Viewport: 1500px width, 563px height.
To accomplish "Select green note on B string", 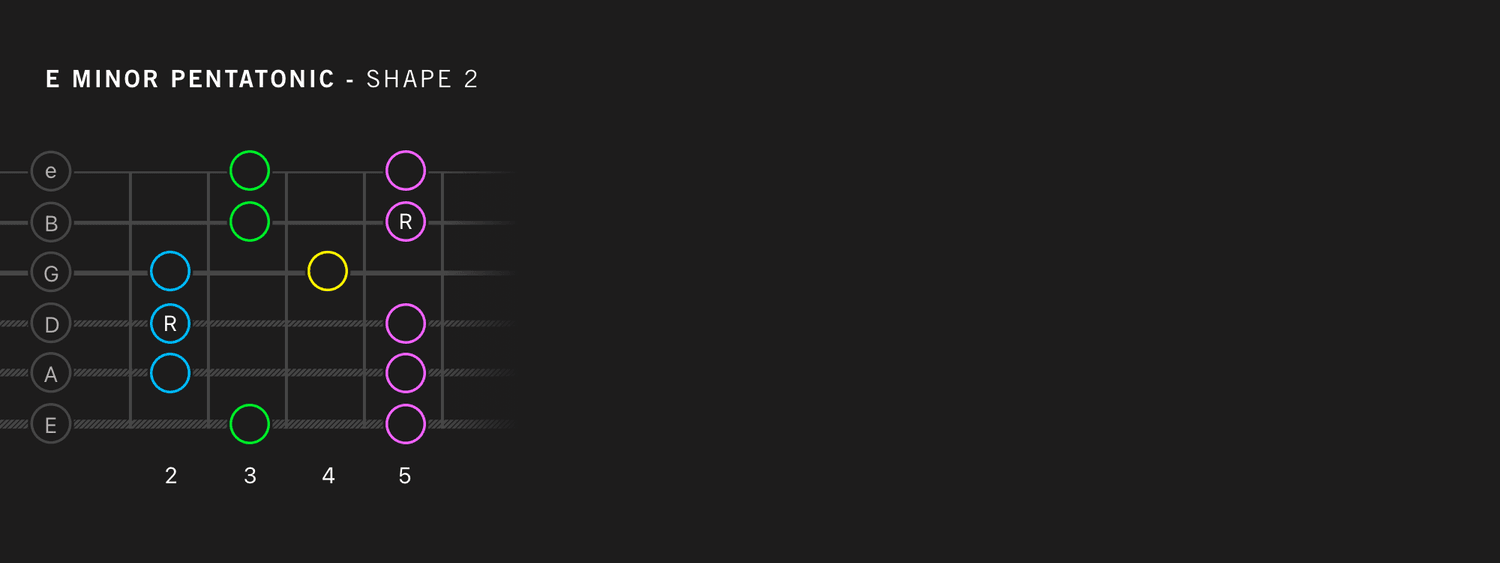I will pyautogui.click(x=250, y=221).
